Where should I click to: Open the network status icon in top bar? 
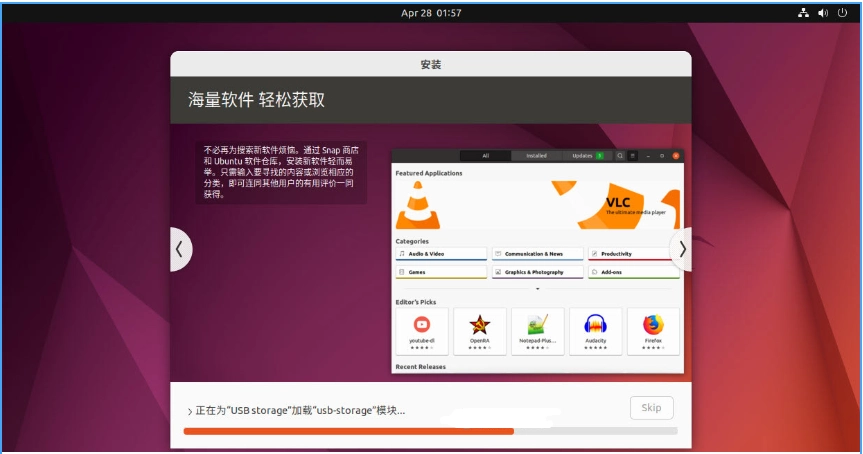tap(804, 13)
